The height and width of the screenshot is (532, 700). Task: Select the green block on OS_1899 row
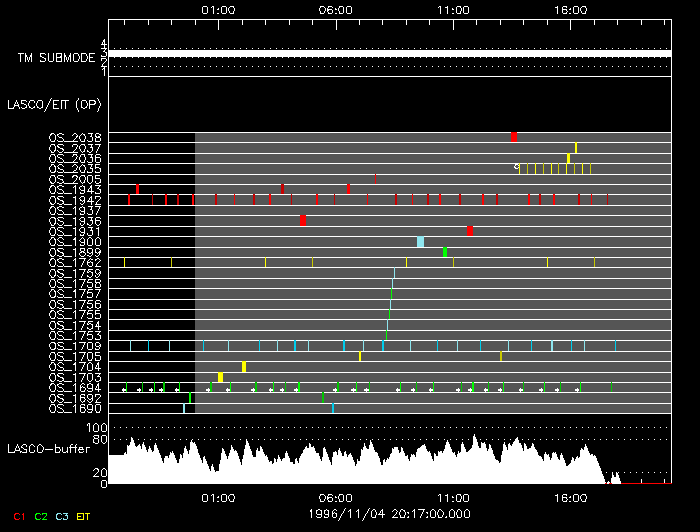[445, 252]
